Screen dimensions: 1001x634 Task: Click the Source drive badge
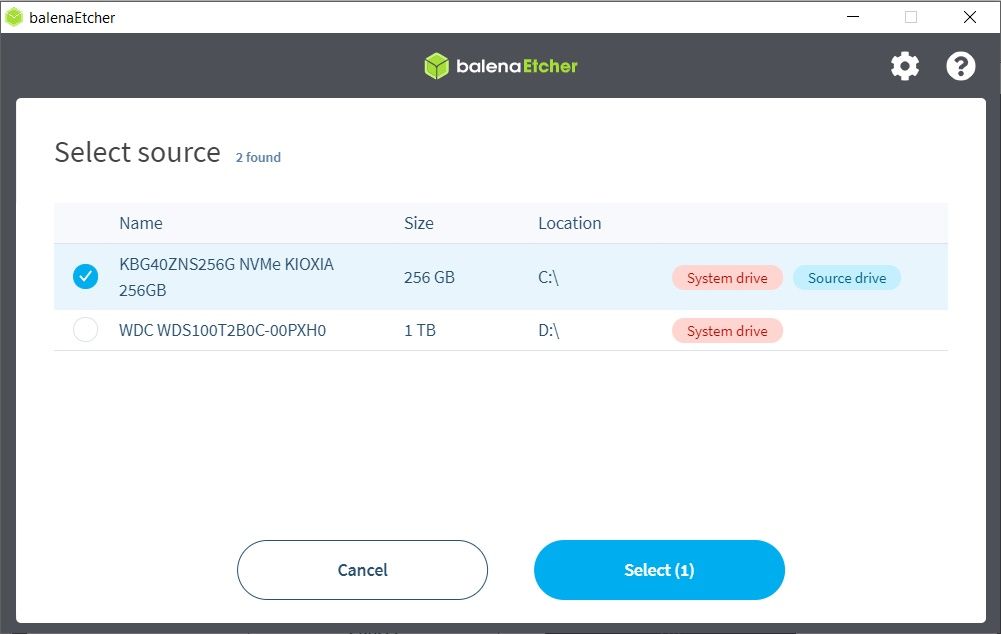coord(846,277)
